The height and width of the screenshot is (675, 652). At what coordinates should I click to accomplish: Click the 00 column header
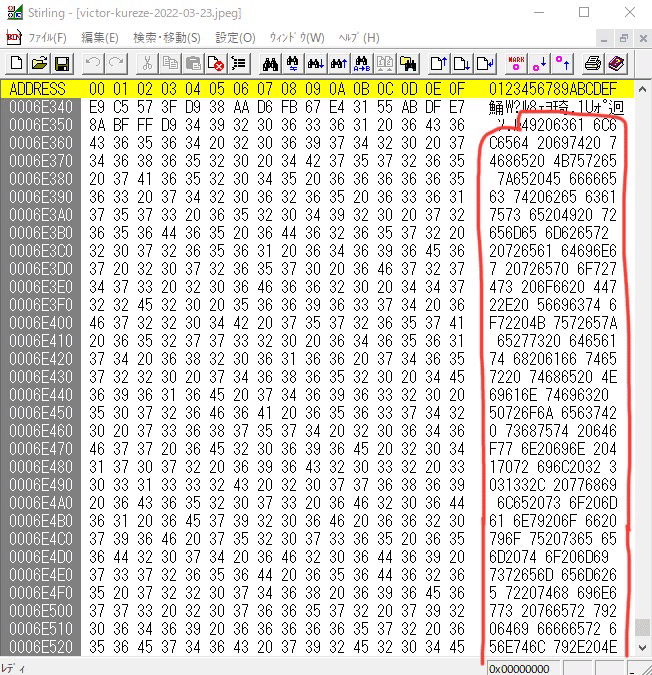click(97, 89)
